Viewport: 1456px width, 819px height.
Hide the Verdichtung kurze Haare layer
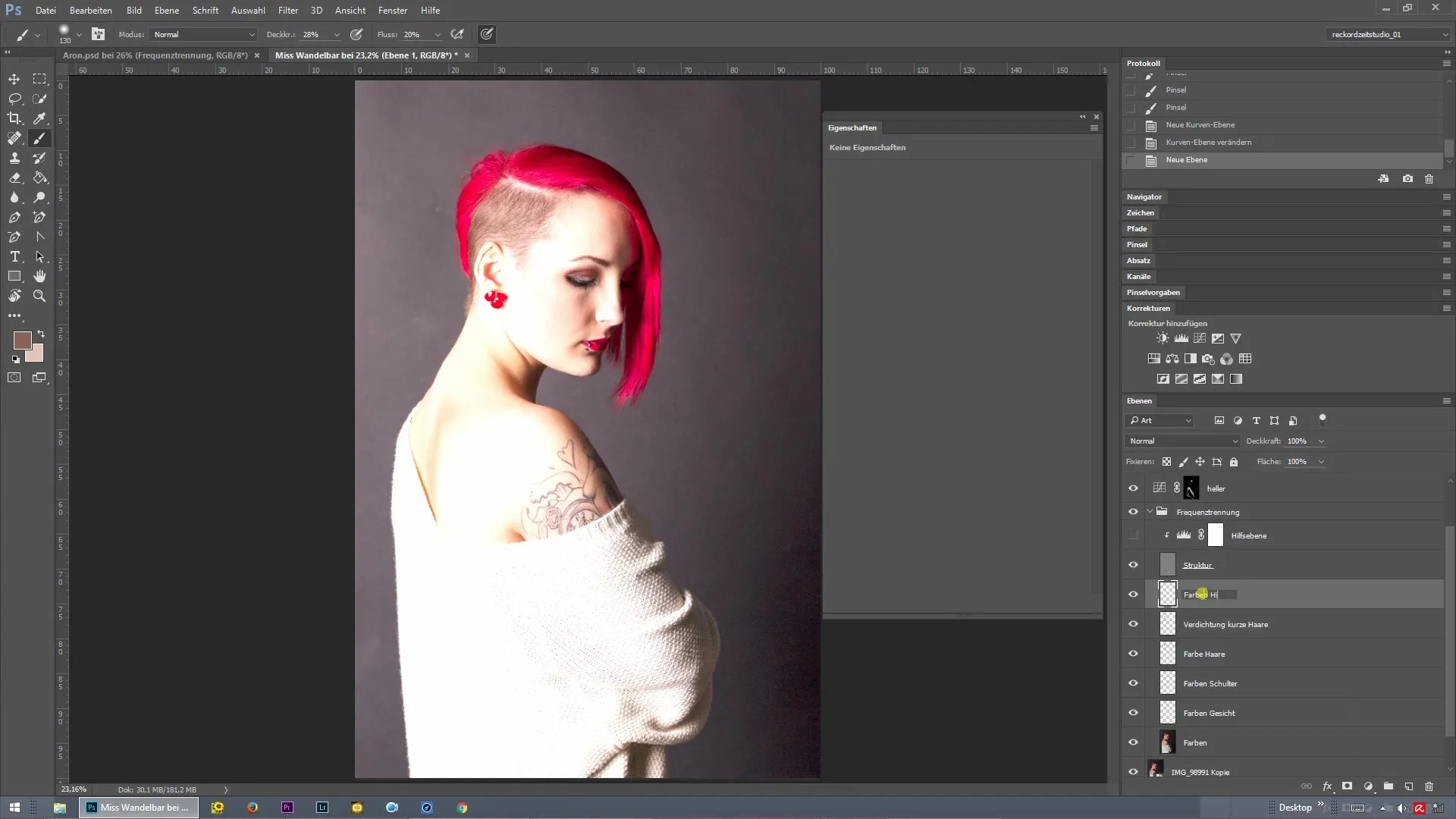pos(1133,624)
